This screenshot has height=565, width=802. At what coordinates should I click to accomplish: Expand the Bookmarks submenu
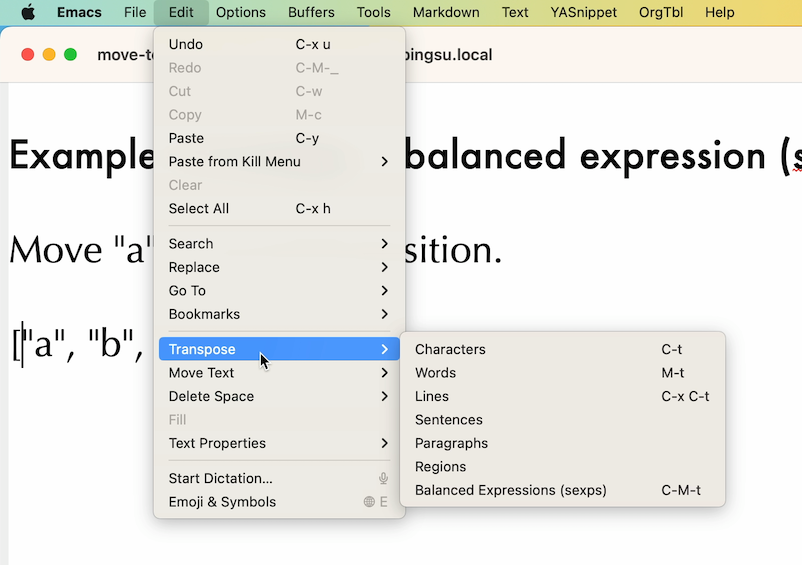[279, 314]
